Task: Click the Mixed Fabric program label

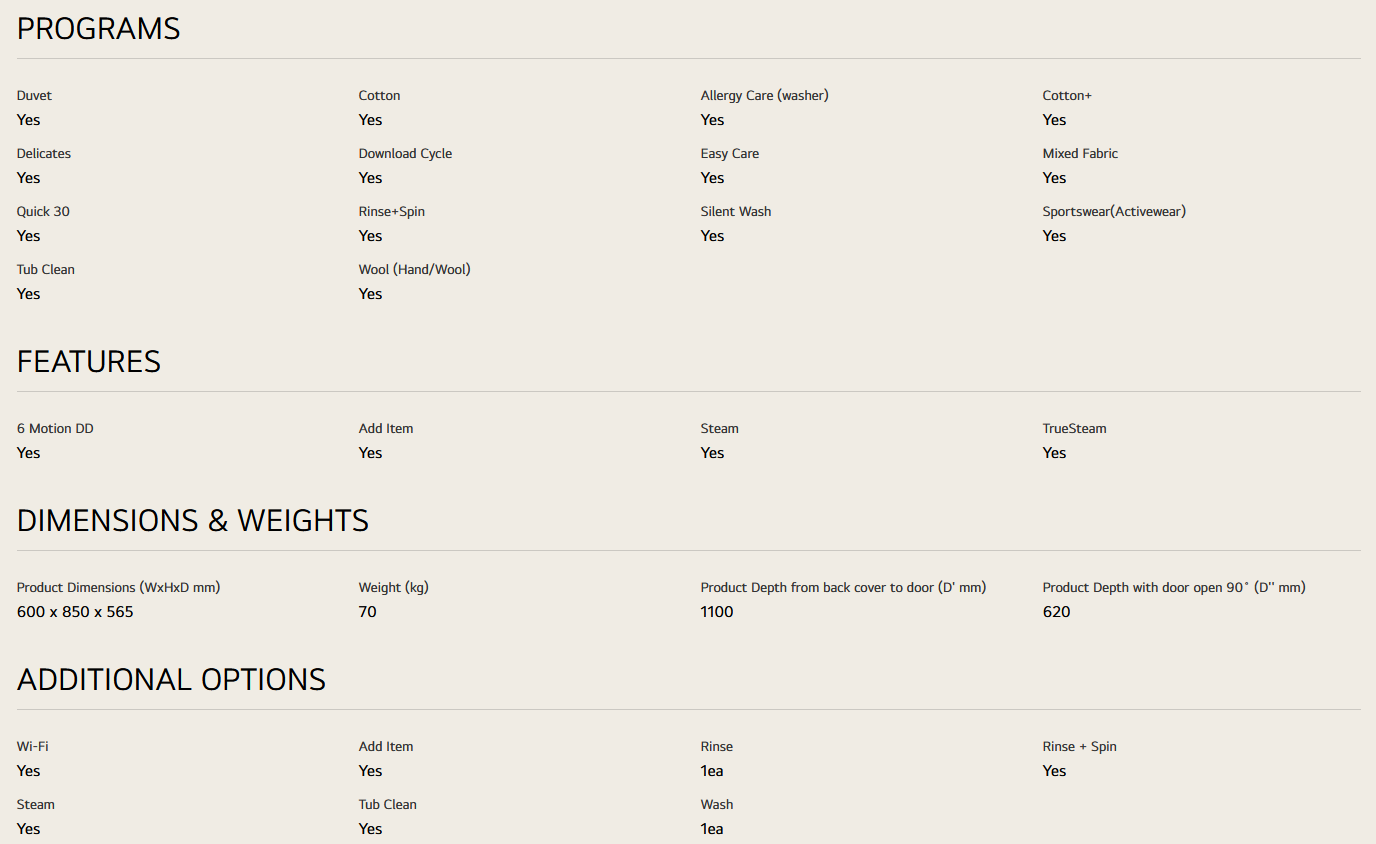Action: (1080, 154)
